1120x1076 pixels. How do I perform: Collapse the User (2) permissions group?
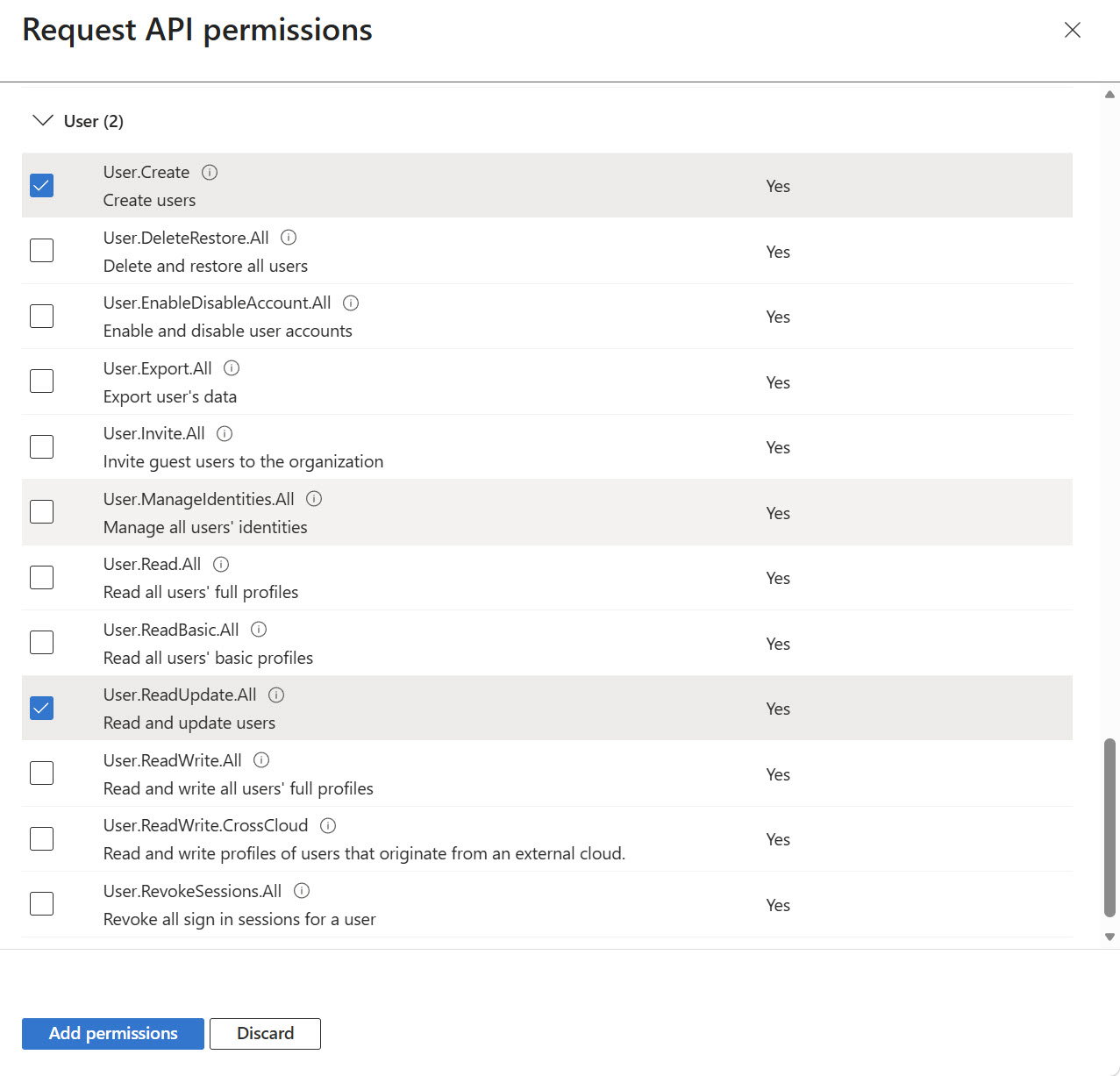tap(42, 120)
